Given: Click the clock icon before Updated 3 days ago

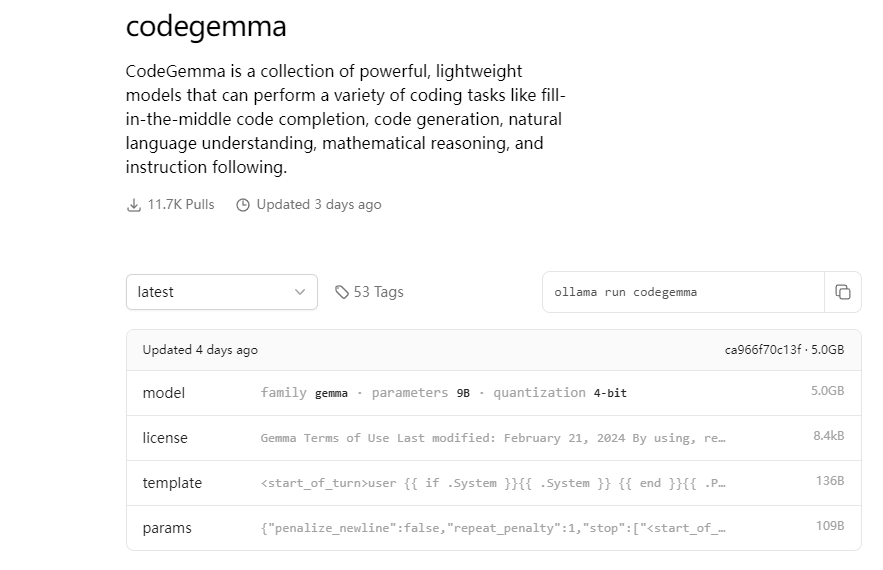Looking at the screenshot, I should click(x=243, y=205).
